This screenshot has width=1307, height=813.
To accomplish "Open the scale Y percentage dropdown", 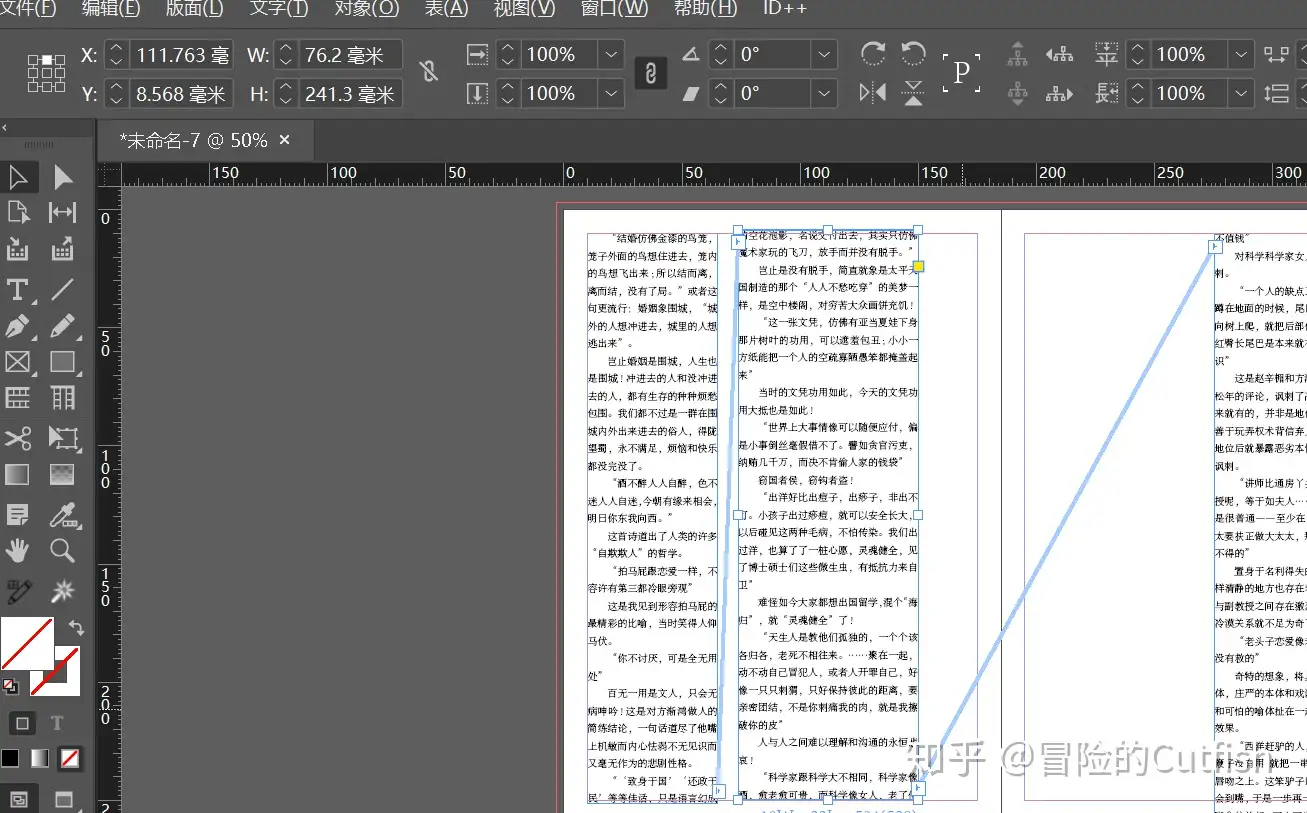I will [611, 93].
